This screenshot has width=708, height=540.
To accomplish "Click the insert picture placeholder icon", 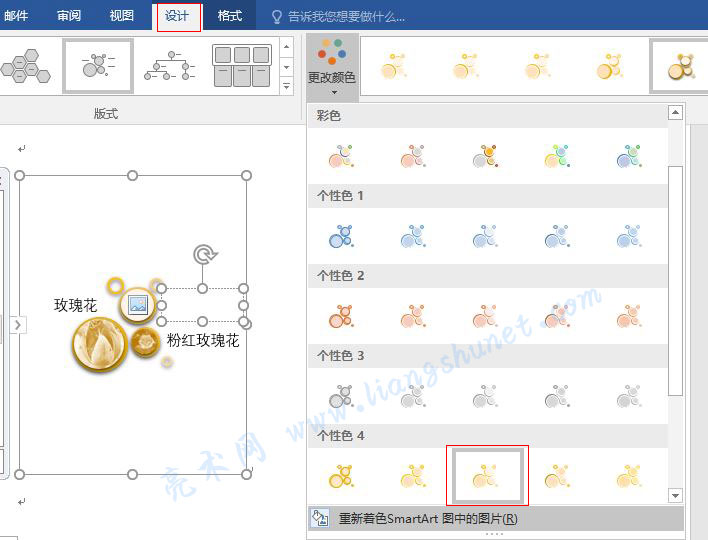I will click(x=138, y=305).
